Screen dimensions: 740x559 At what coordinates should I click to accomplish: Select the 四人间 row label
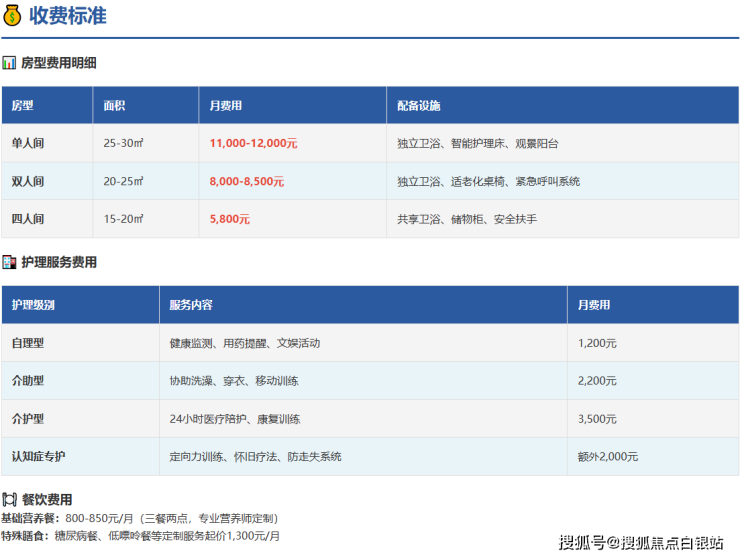tap(28, 219)
